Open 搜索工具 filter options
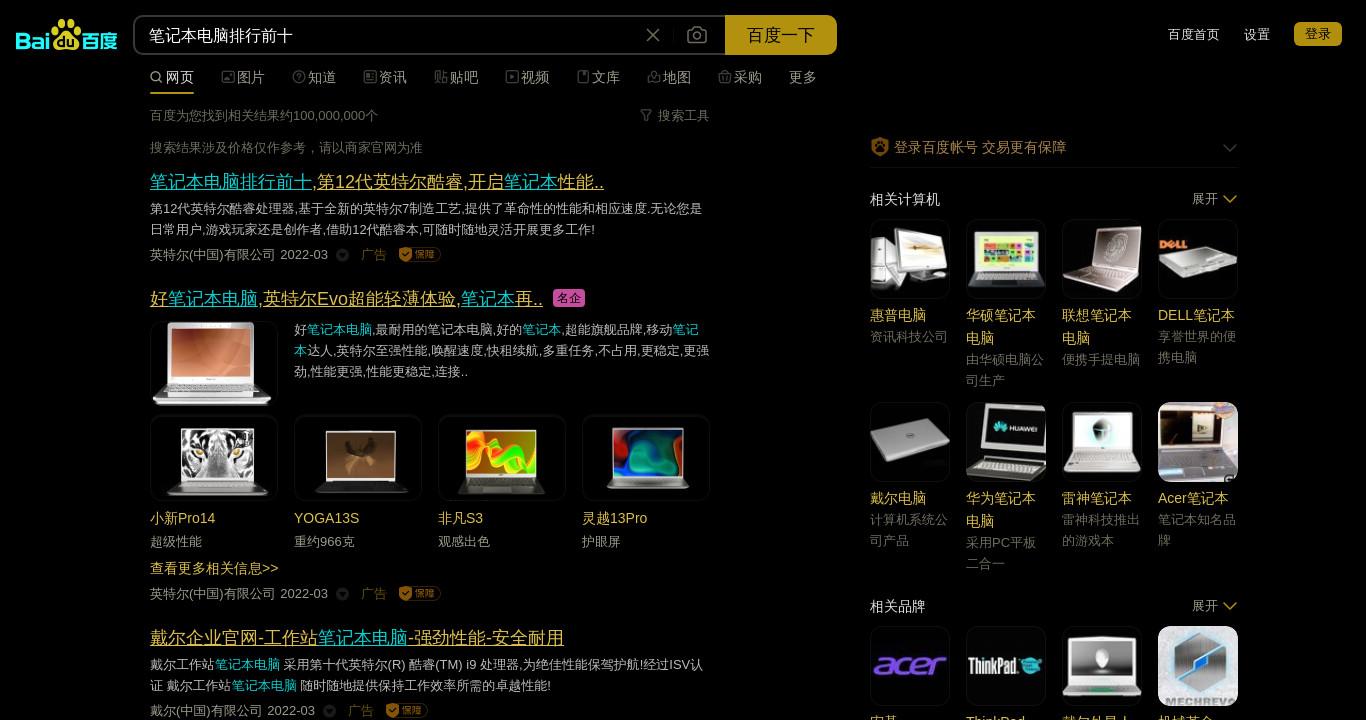 click(675, 115)
